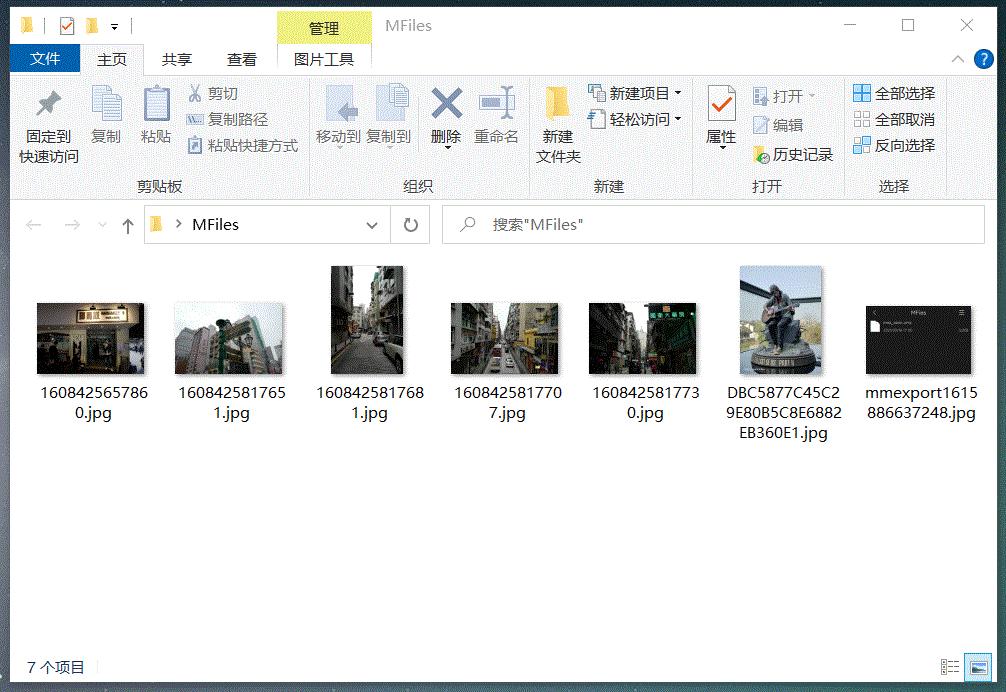Click the Properties (属性) checkmark icon

pyautogui.click(x=721, y=104)
